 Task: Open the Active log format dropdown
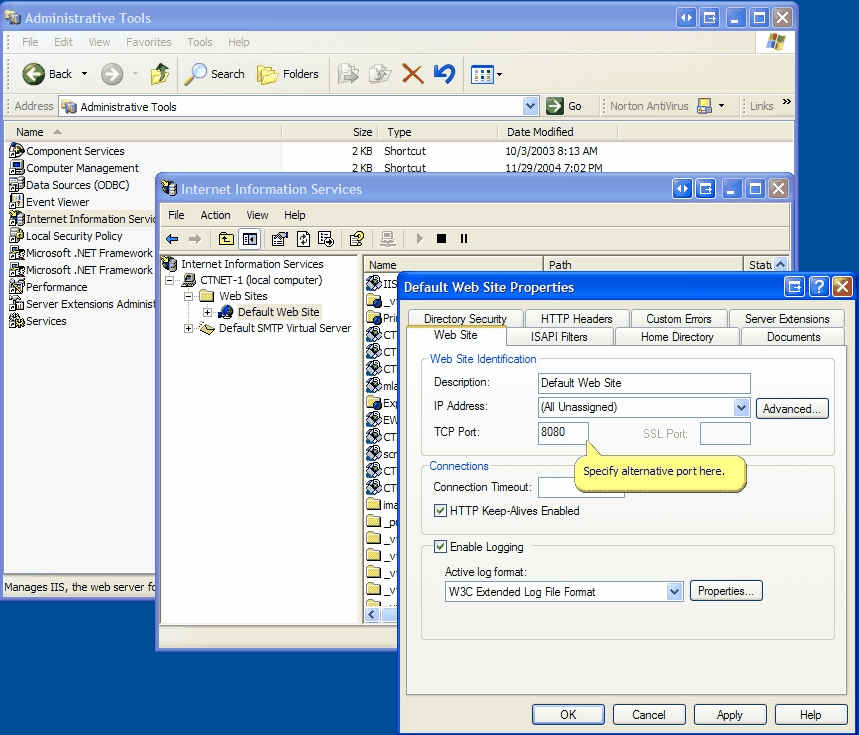click(x=674, y=592)
